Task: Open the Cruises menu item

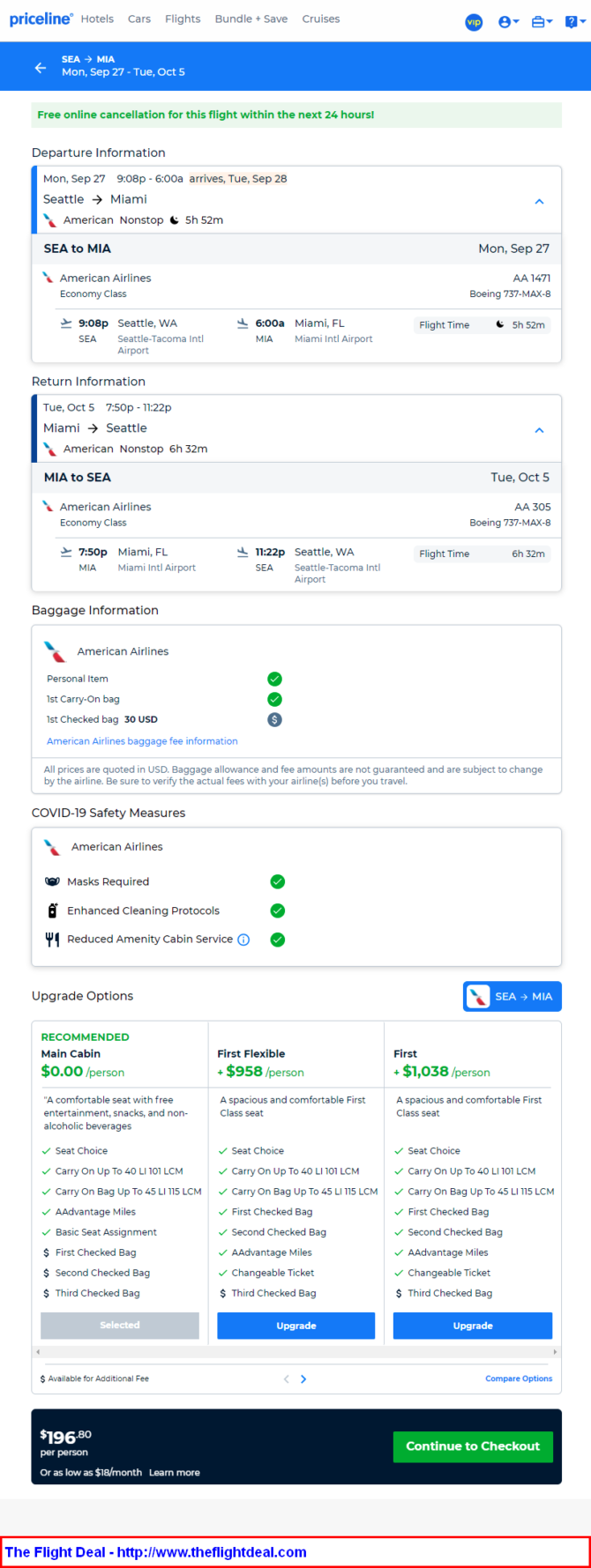Action: click(321, 19)
